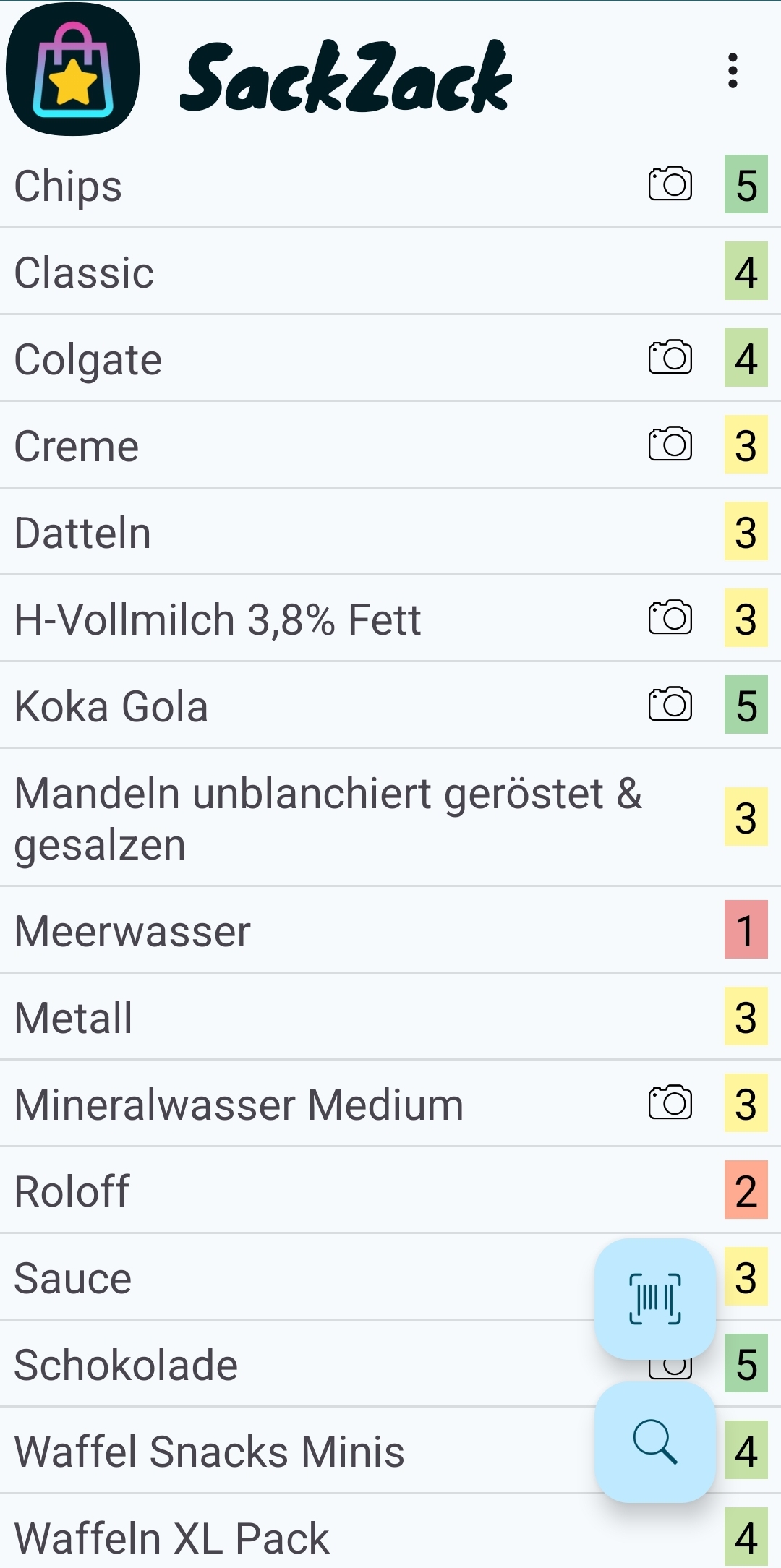Screen dimensions: 781x1568
Task: Open the Datteln list item
Action: click(390, 532)
